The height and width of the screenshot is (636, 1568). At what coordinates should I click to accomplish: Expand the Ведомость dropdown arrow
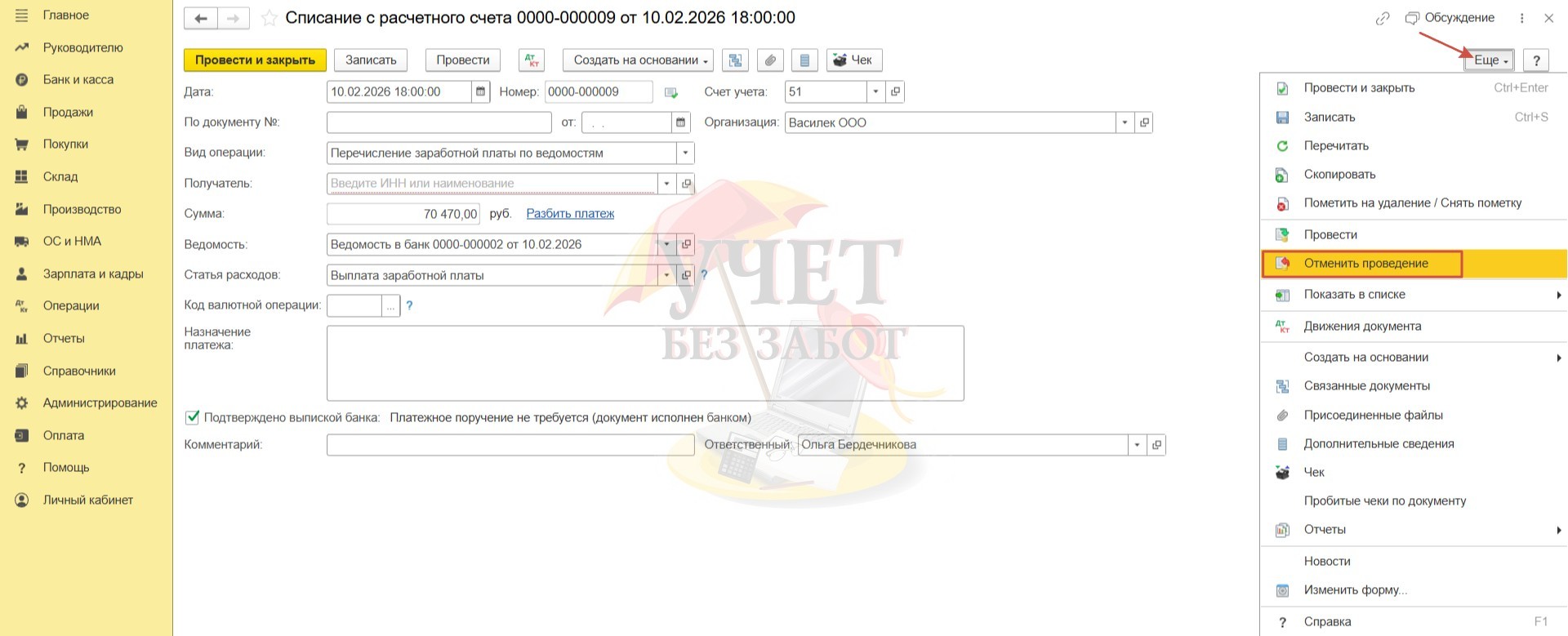pyautogui.click(x=666, y=244)
